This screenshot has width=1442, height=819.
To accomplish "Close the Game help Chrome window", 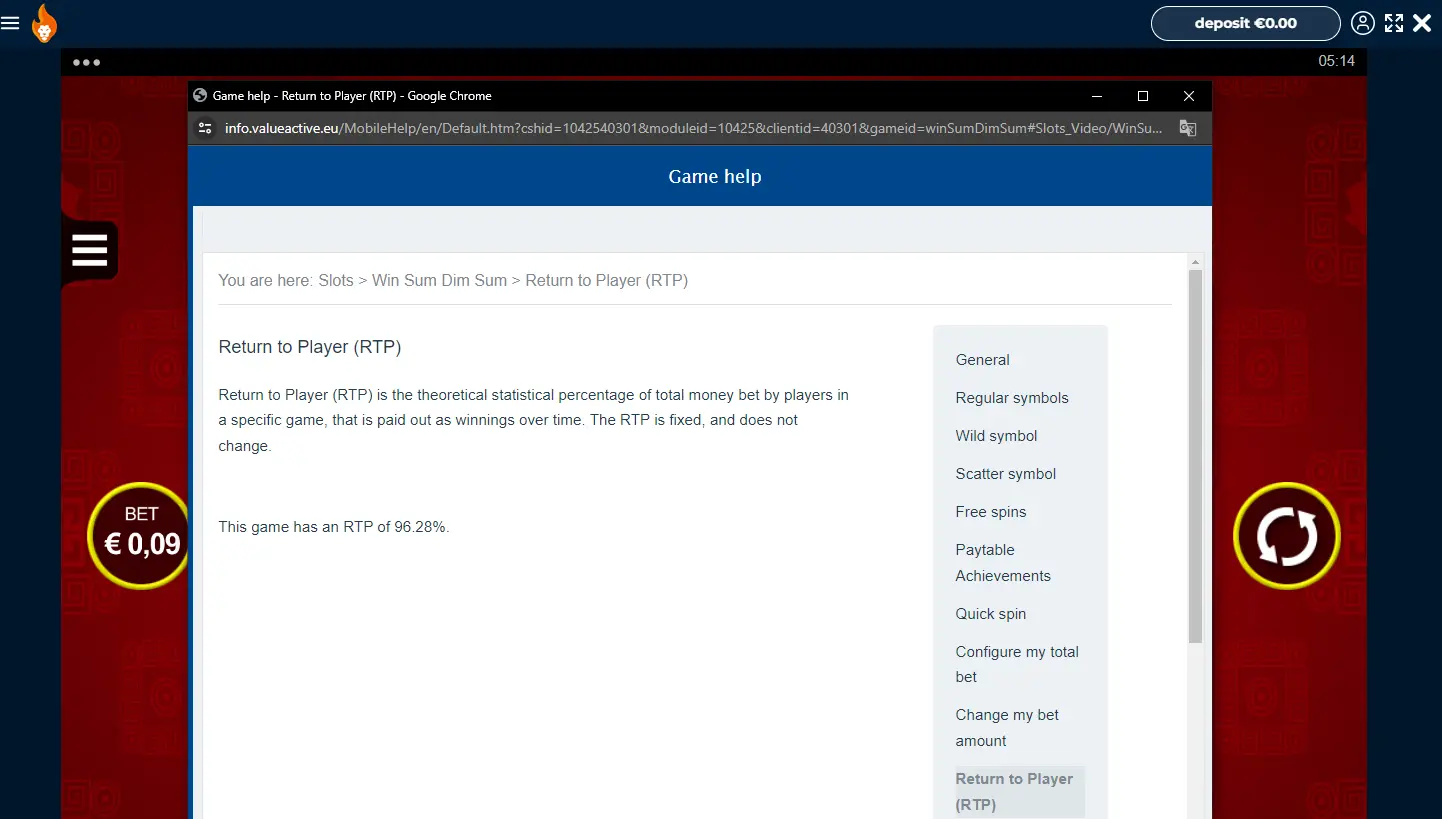I will pyautogui.click(x=1189, y=96).
